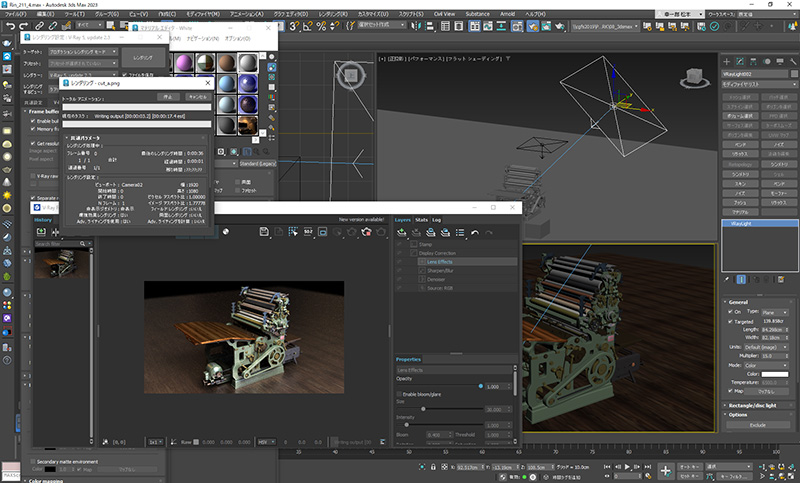Click the stop render teapot icon in VFB

pos(366,232)
